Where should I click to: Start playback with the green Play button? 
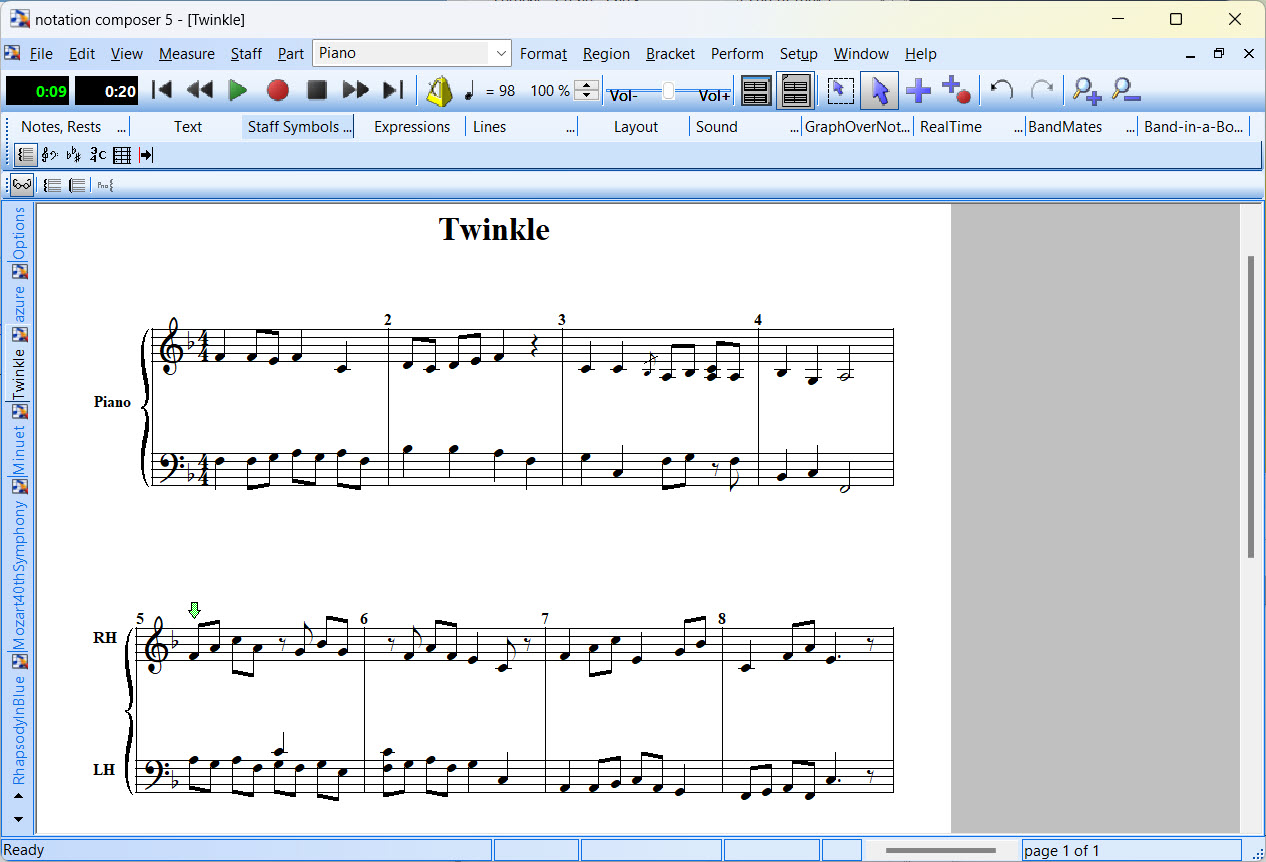point(238,91)
